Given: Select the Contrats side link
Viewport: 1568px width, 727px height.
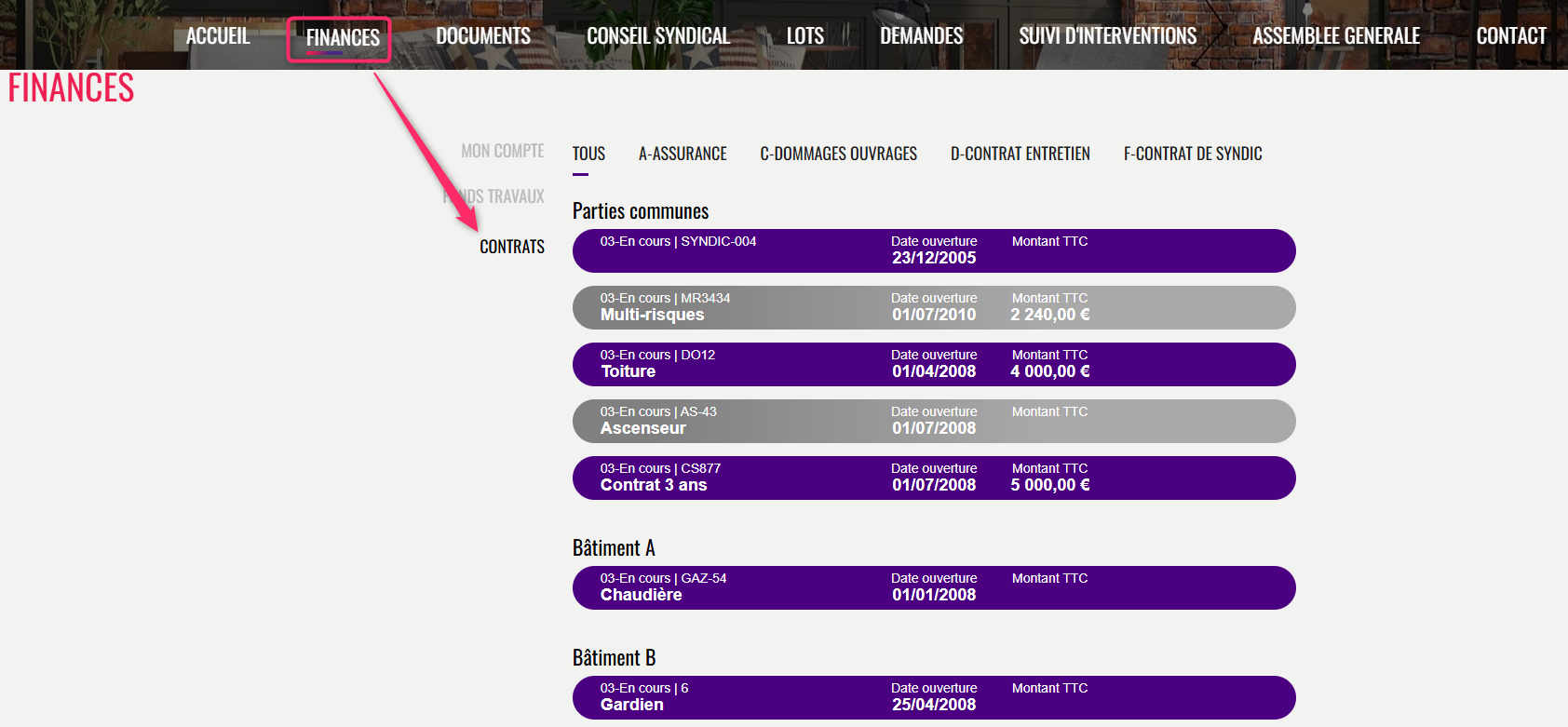Looking at the screenshot, I should (x=512, y=247).
